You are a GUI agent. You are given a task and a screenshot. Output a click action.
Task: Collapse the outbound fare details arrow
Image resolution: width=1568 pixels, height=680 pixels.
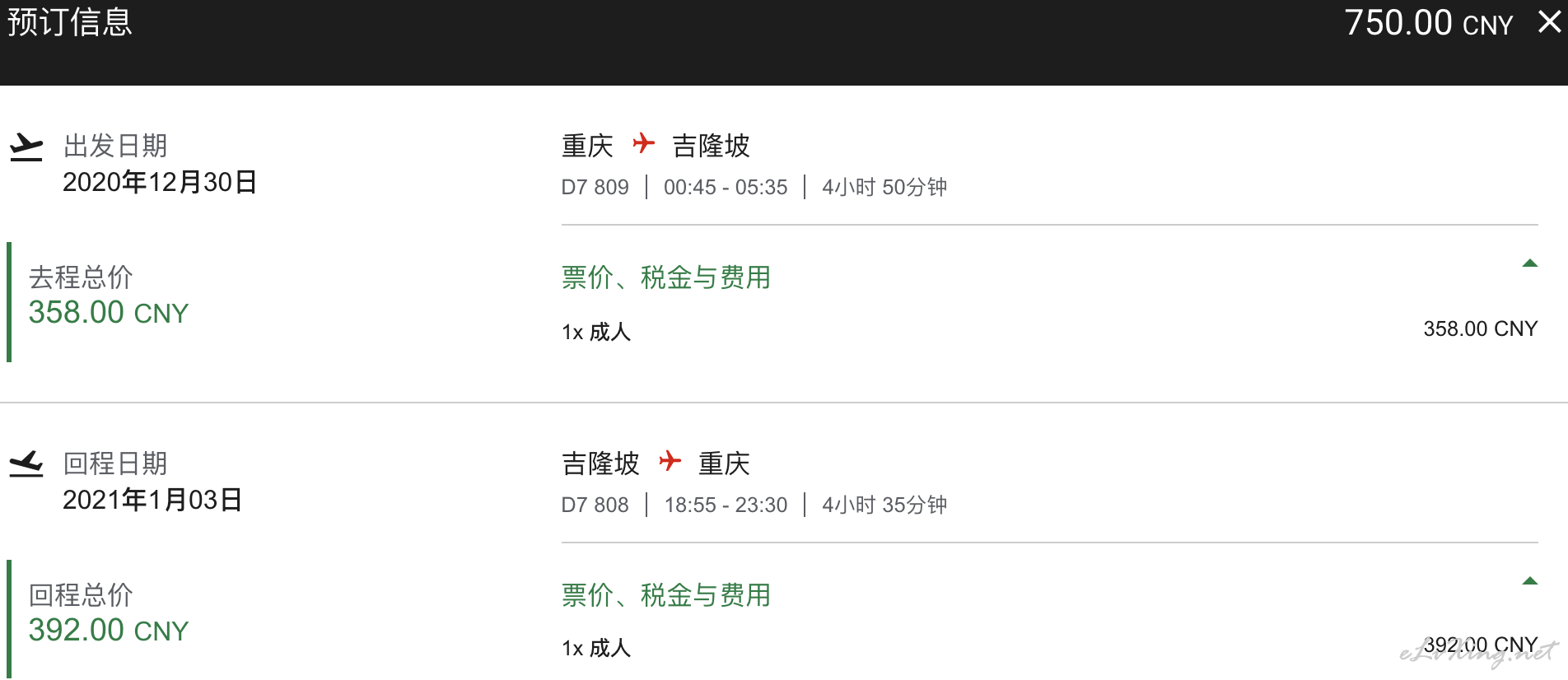point(1529,263)
